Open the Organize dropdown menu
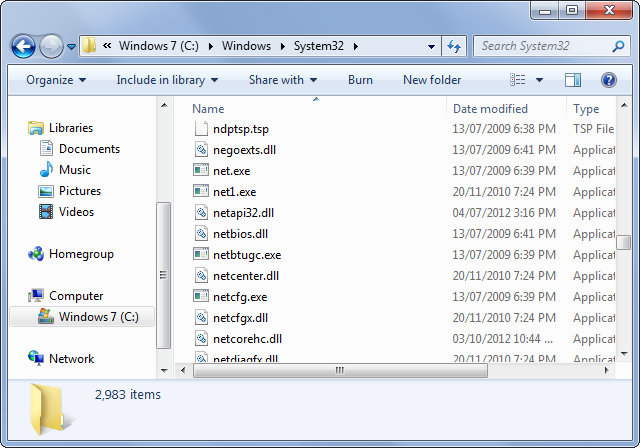 pos(56,80)
